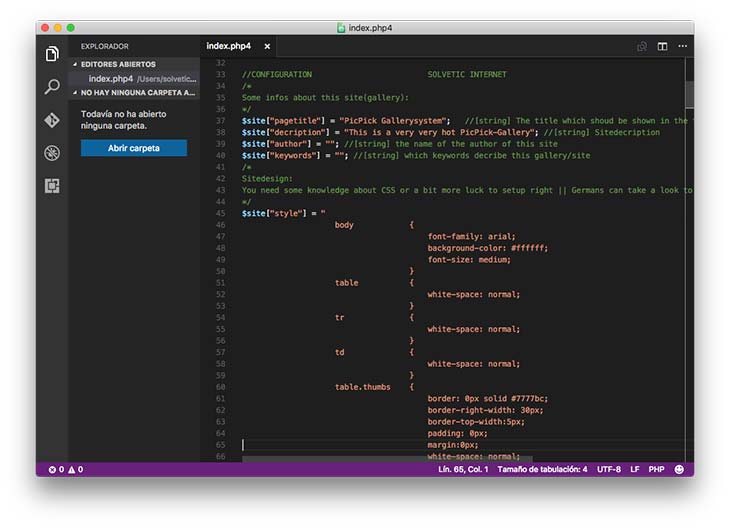Change Tamaño de tabulación: 4 setting
730x528 pixels.
(x=542, y=469)
